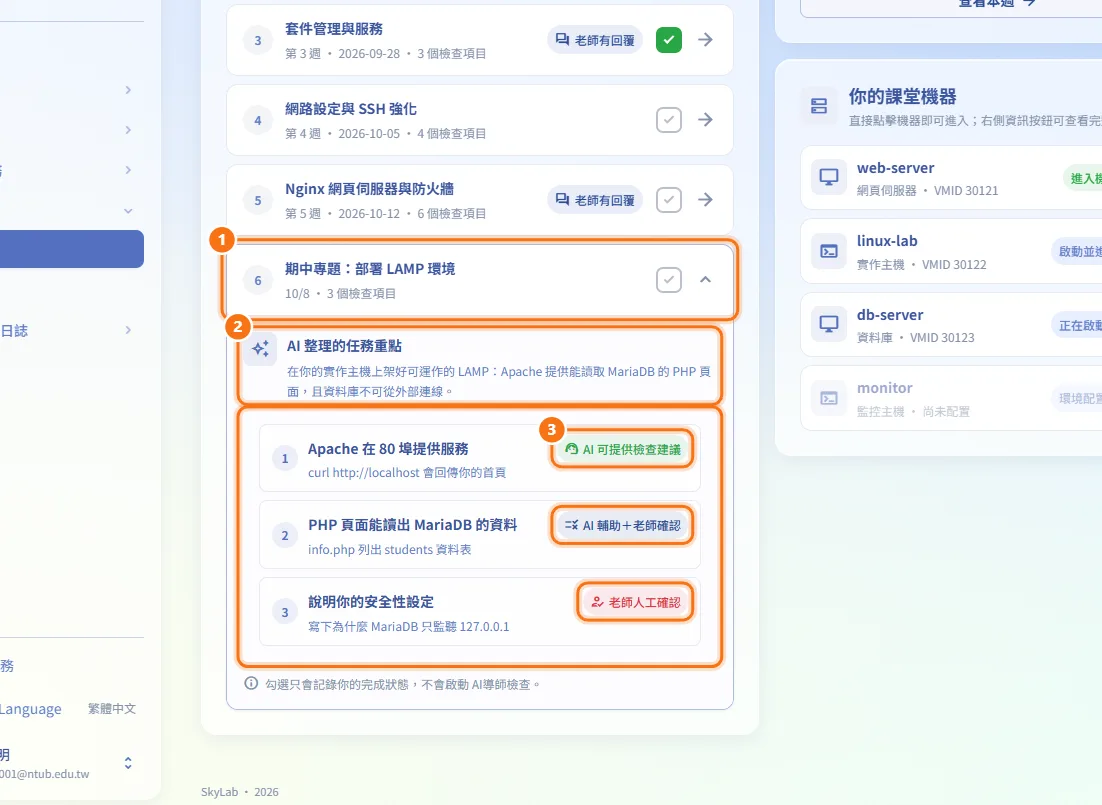
Task: Click 老師有回覆 badge on 套件管理與服務
Action: [595, 40]
